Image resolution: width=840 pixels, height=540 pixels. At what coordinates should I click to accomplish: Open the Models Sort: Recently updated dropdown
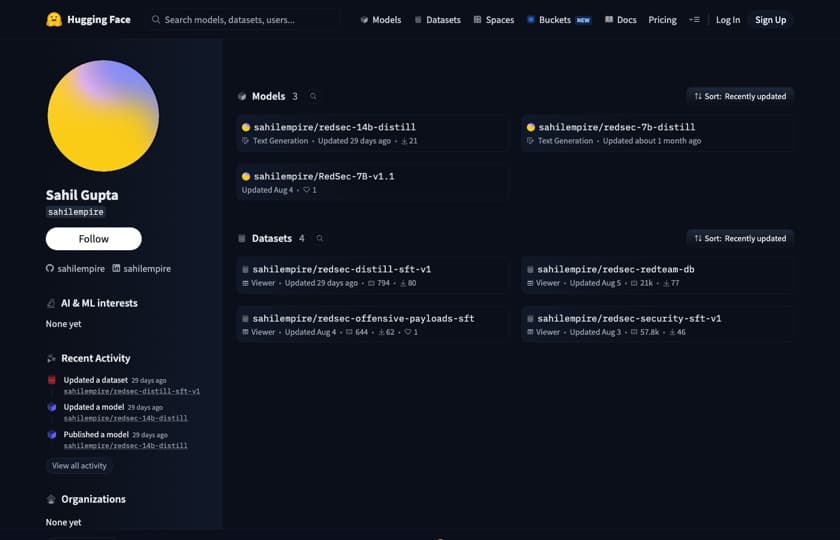pyautogui.click(x=740, y=96)
